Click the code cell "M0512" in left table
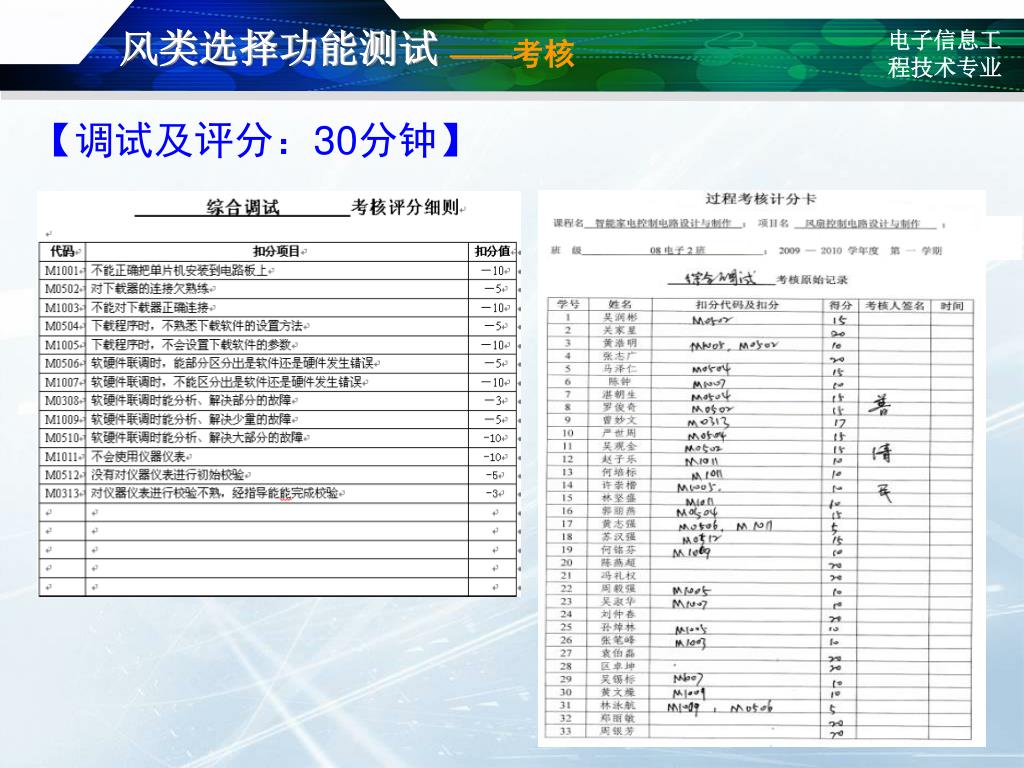The height and width of the screenshot is (768, 1024). coord(61,475)
